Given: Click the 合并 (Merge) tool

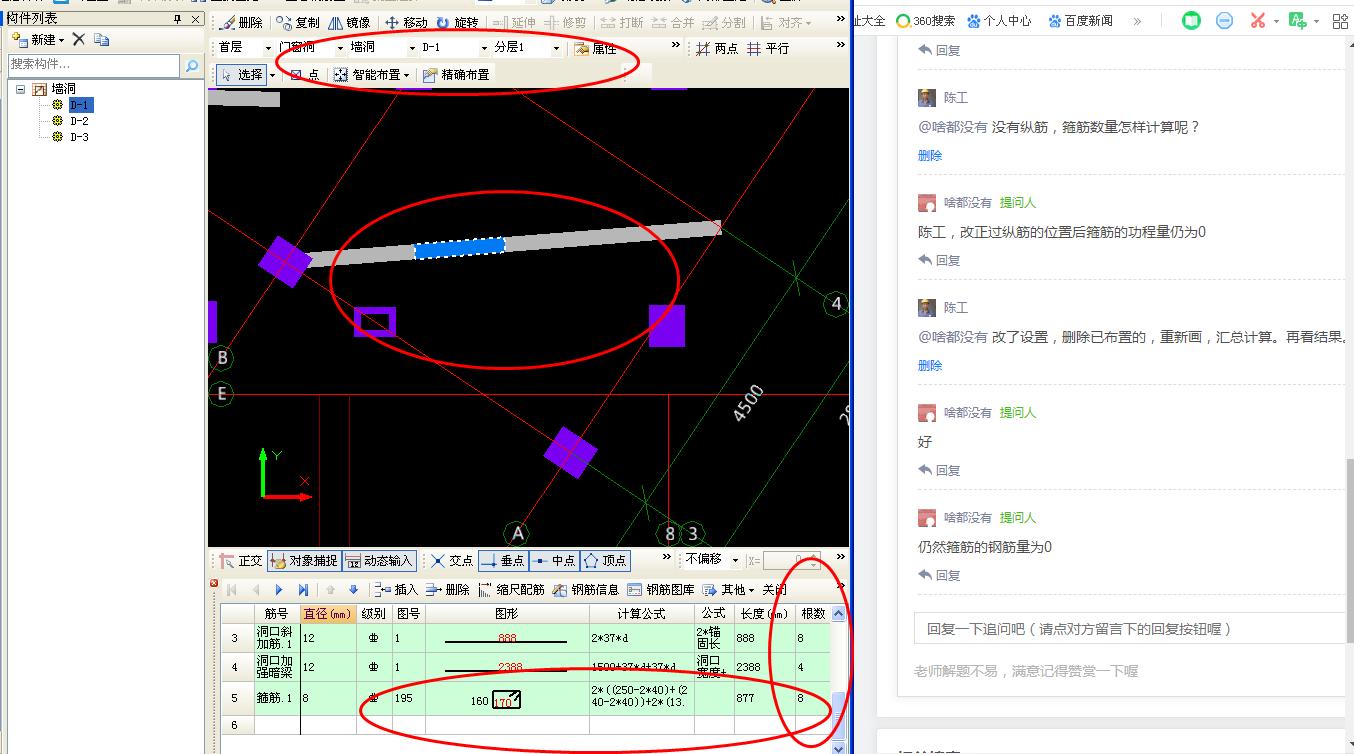Looking at the screenshot, I should pos(672,22).
